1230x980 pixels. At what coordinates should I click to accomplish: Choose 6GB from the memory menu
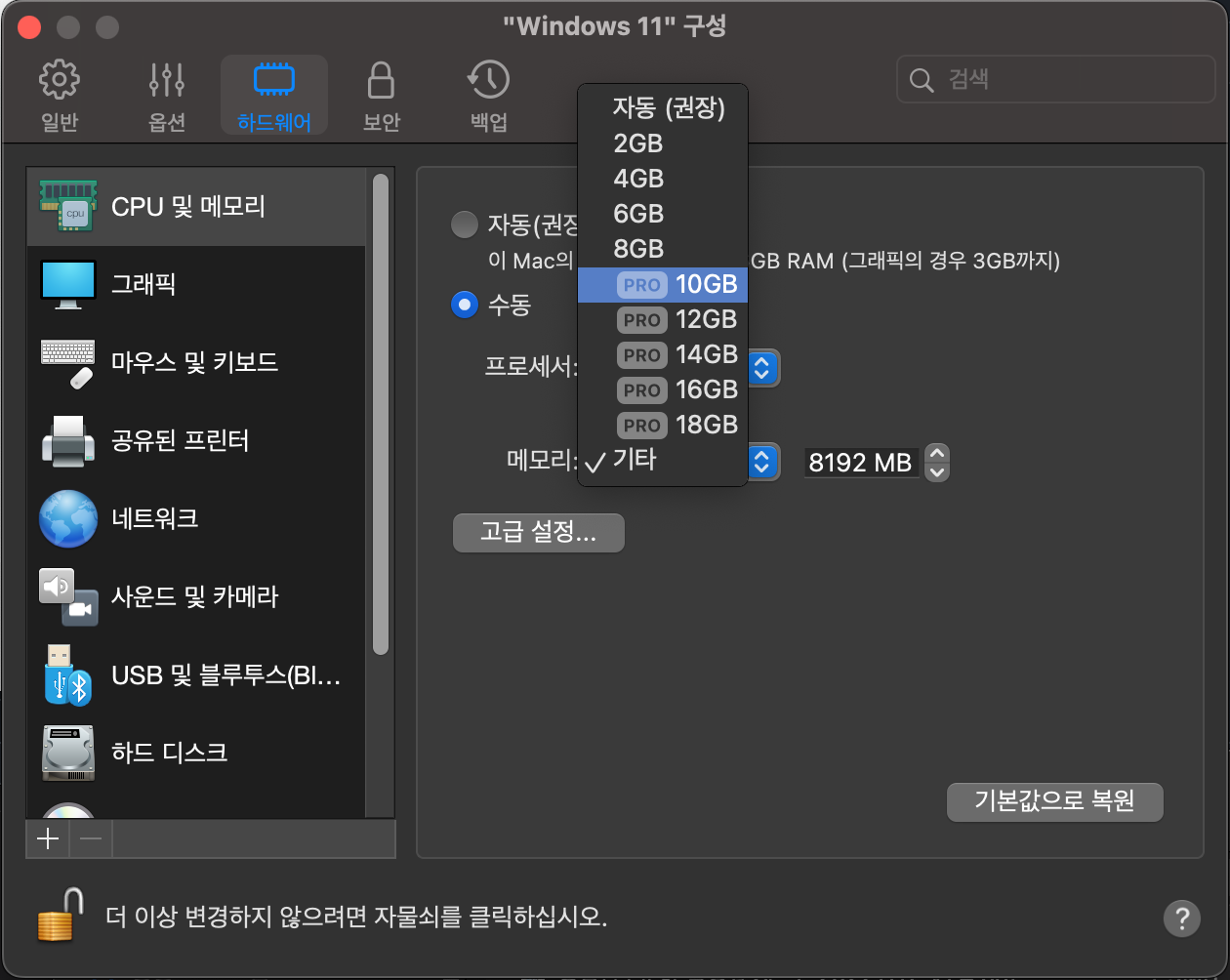[x=663, y=214]
